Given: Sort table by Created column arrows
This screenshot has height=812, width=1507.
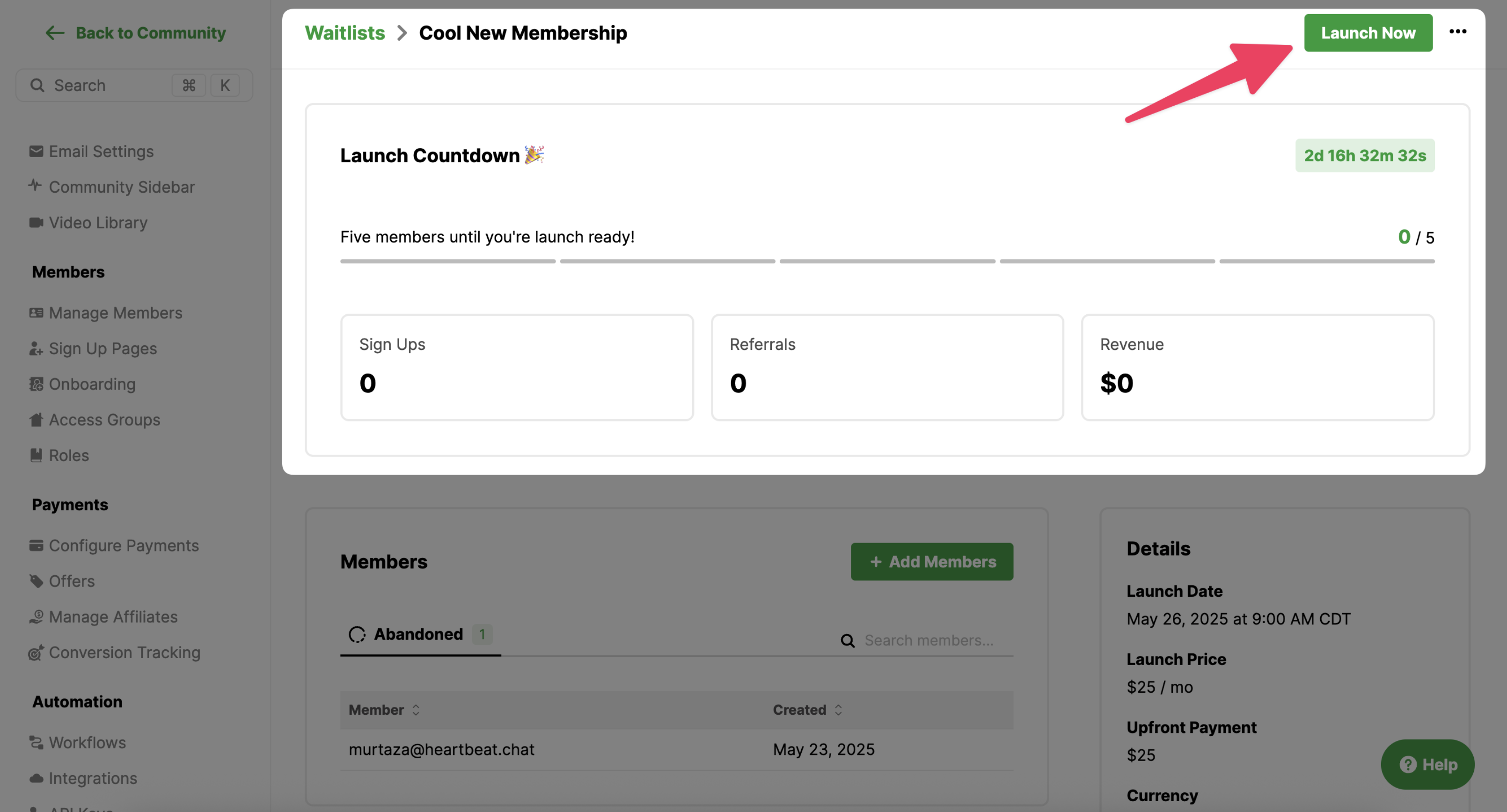Looking at the screenshot, I should pyautogui.click(x=838, y=710).
